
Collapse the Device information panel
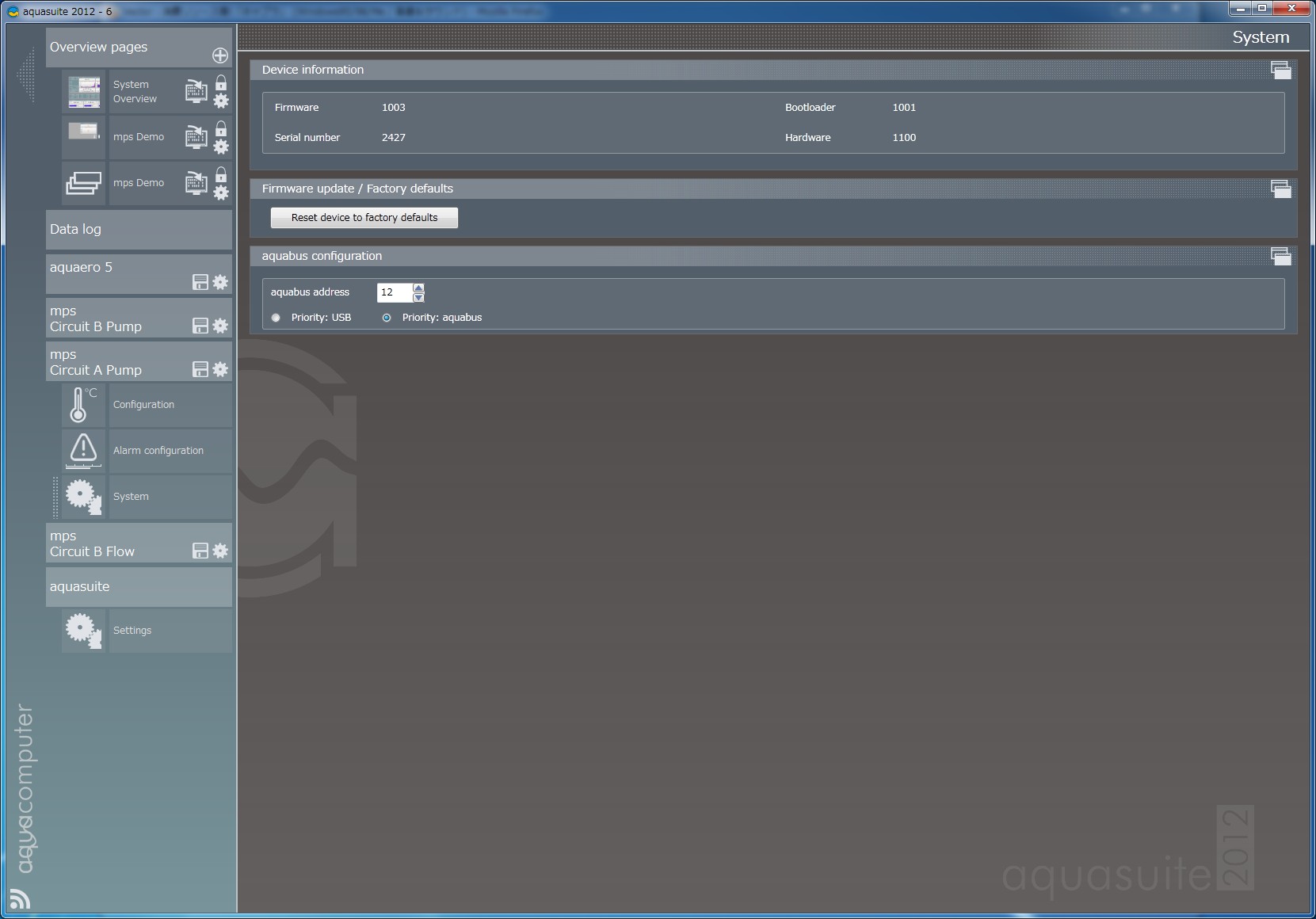coord(1280,70)
